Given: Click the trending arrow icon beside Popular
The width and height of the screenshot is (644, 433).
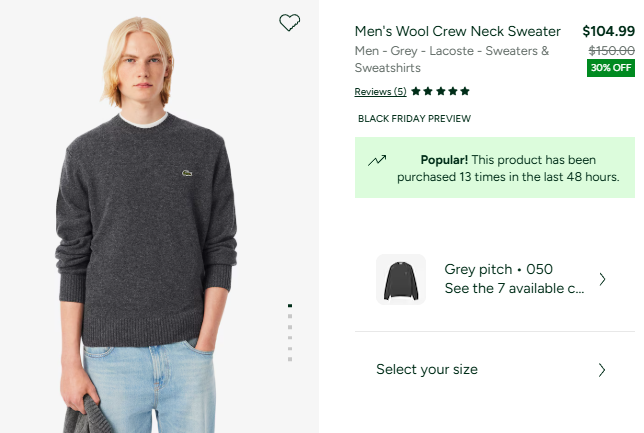Looking at the screenshot, I should pos(377,160).
